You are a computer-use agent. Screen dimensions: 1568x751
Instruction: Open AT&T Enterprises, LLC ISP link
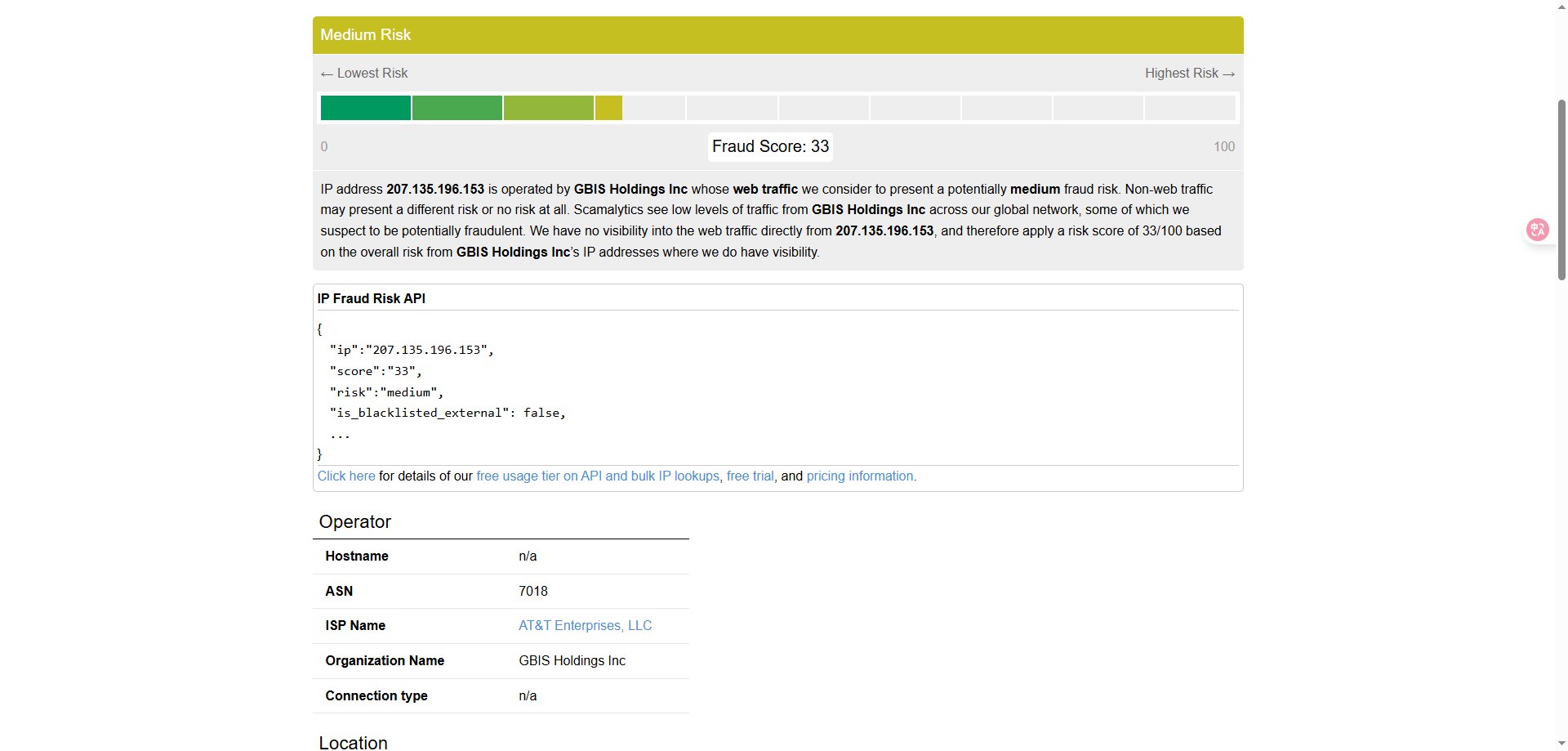coord(585,626)
